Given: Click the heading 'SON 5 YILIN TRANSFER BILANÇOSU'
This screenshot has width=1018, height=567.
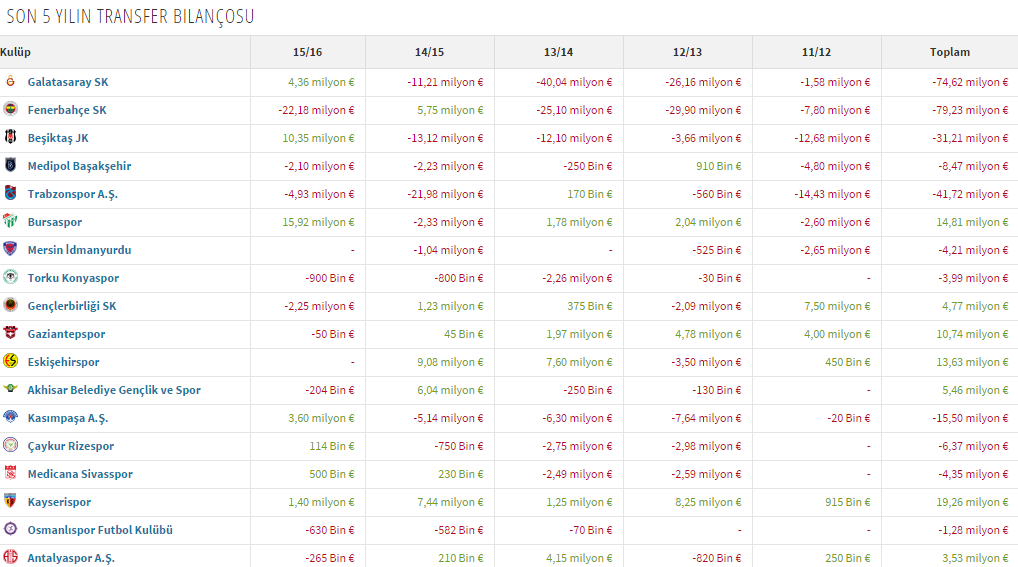Looking at the screenshot, I should click(x=130, y=16).
